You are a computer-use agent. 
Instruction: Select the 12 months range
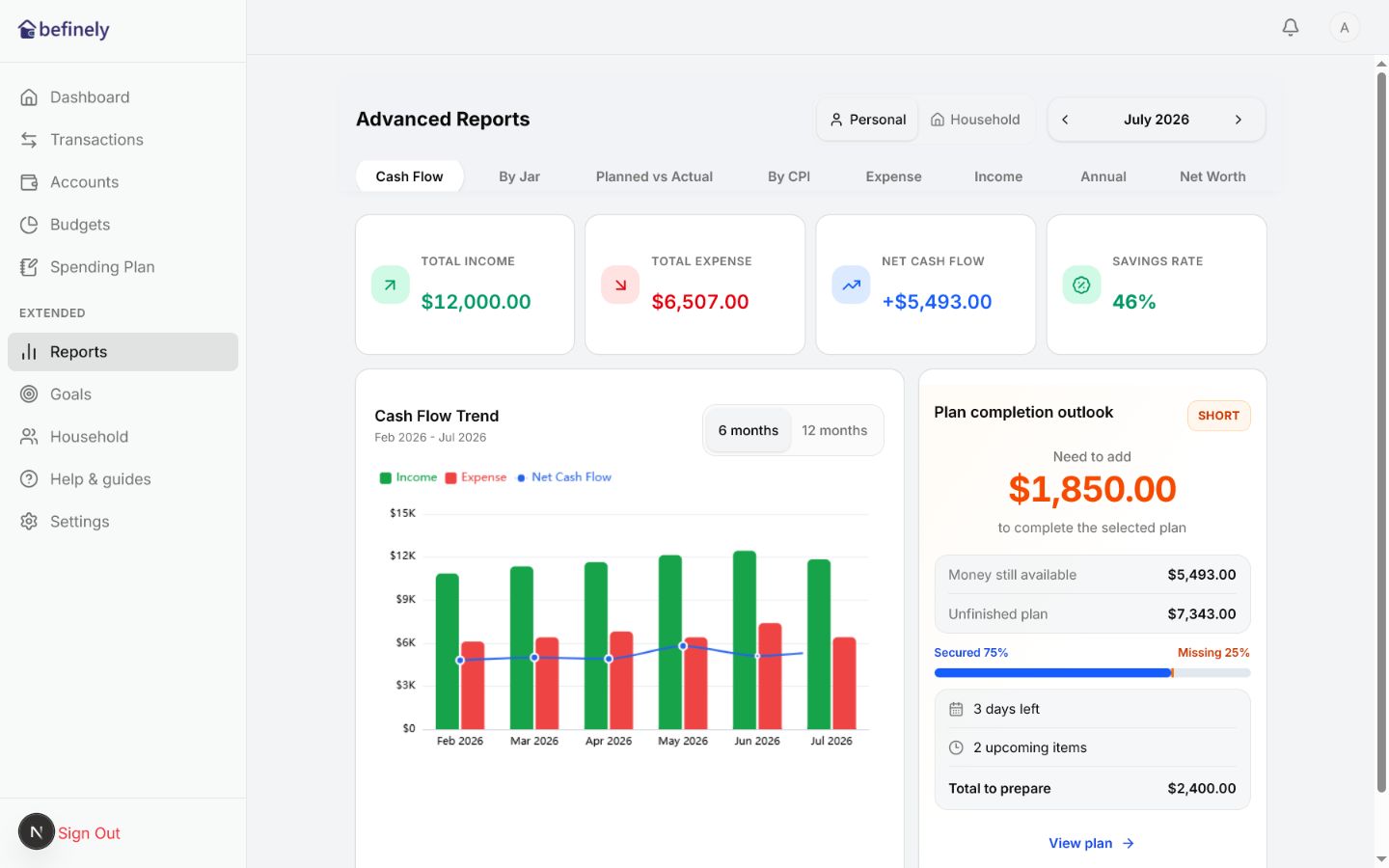pyautogui.click(x=834, y=430)
